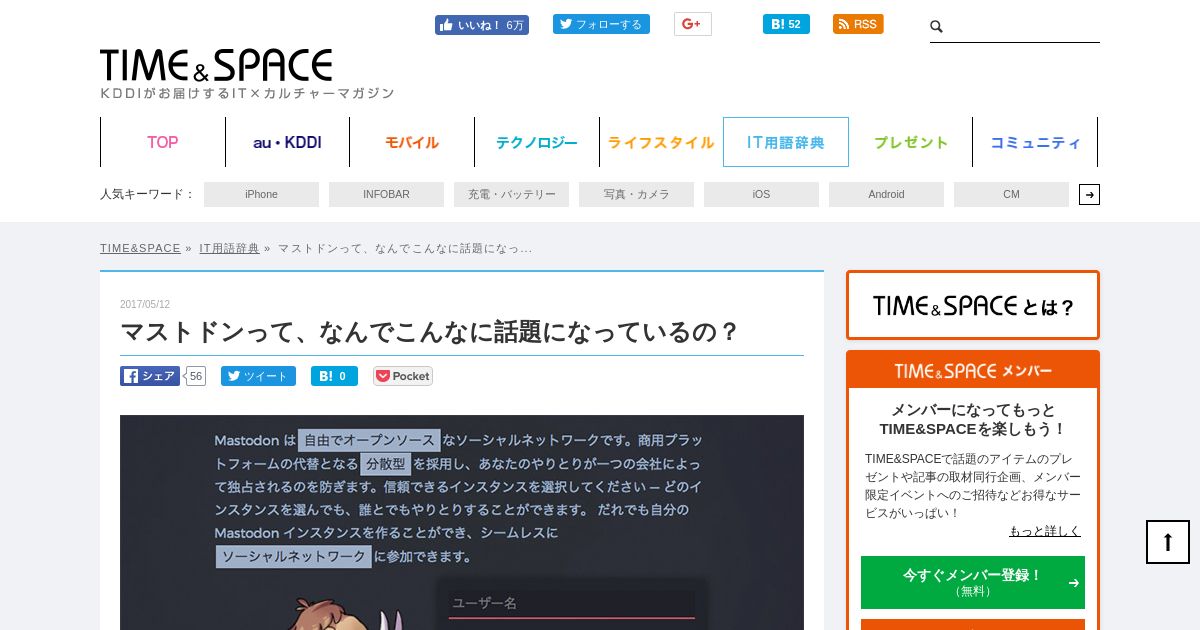Screen dimensions: 1200x630
Task: Click the TIME&SPACE breadcrumb link
Action: coord(140,248)
